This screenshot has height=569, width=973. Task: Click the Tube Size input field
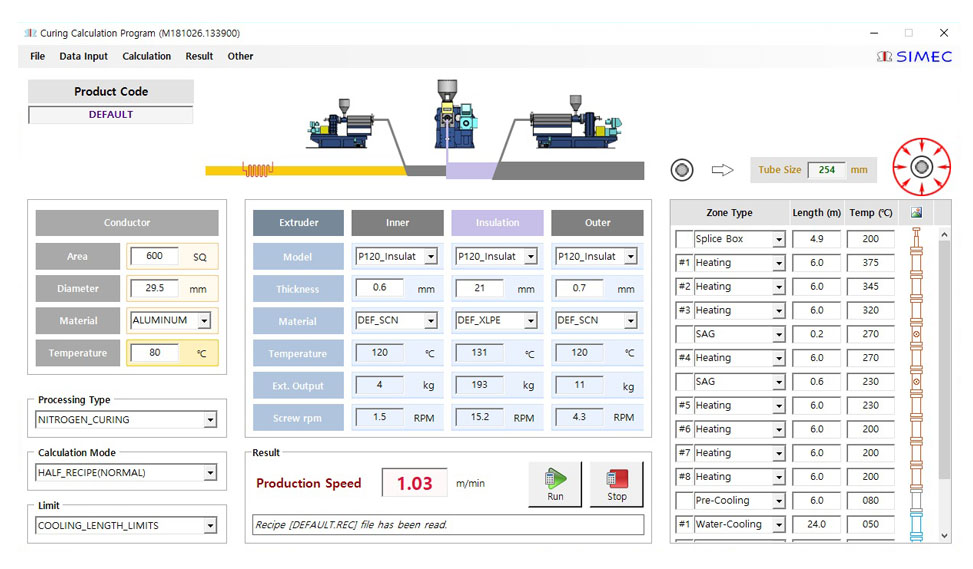pyautogui.click(x=826, y=170)
